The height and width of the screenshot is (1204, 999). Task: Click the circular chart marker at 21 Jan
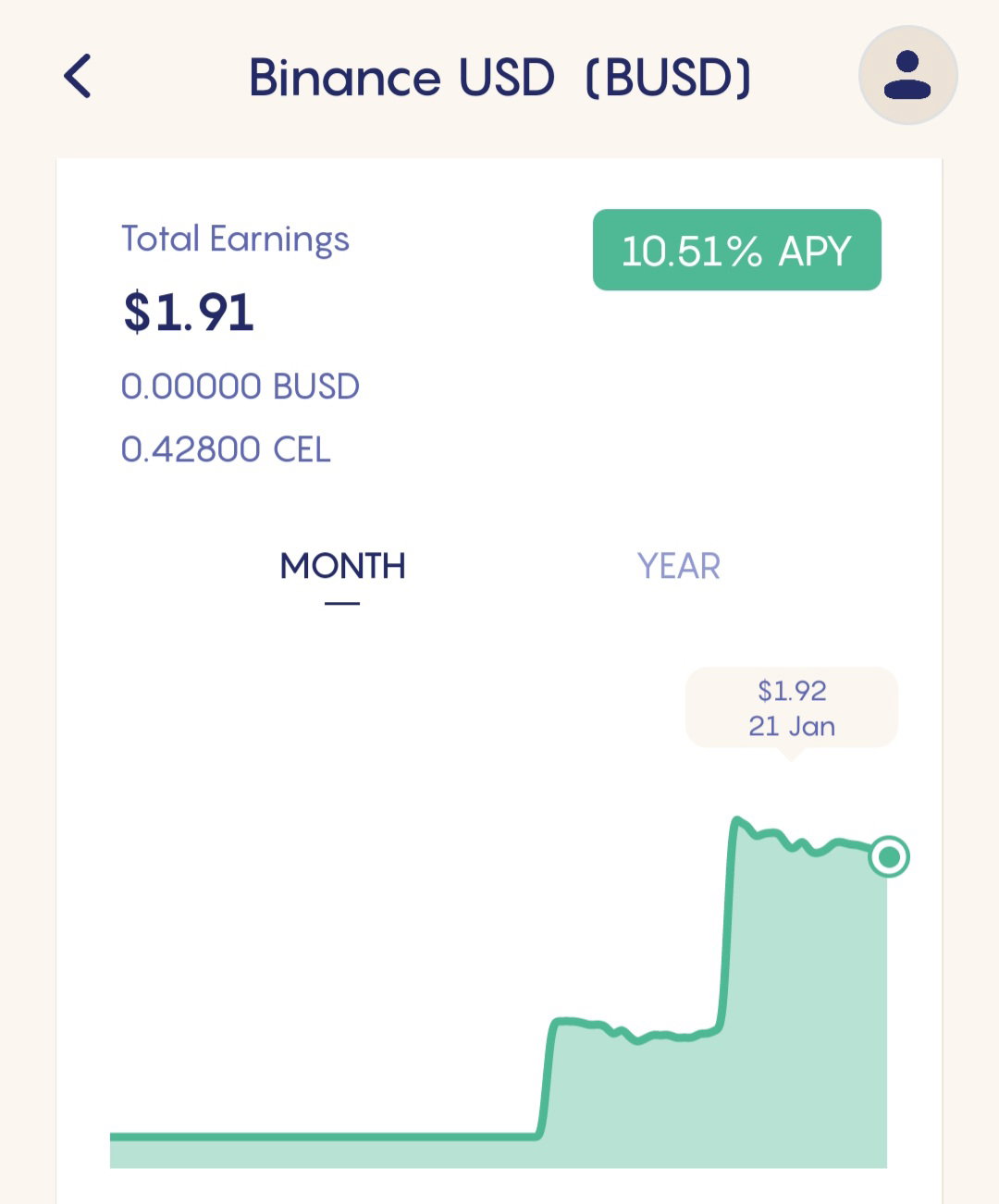pos(889,857)
